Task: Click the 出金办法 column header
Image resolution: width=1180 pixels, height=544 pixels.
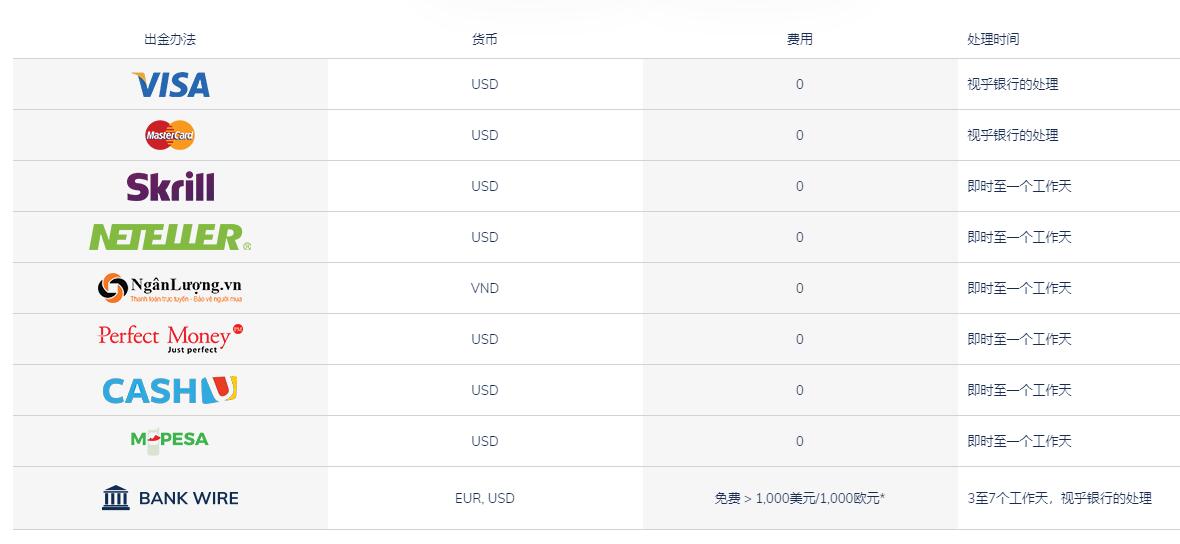Action: [170, 39]
